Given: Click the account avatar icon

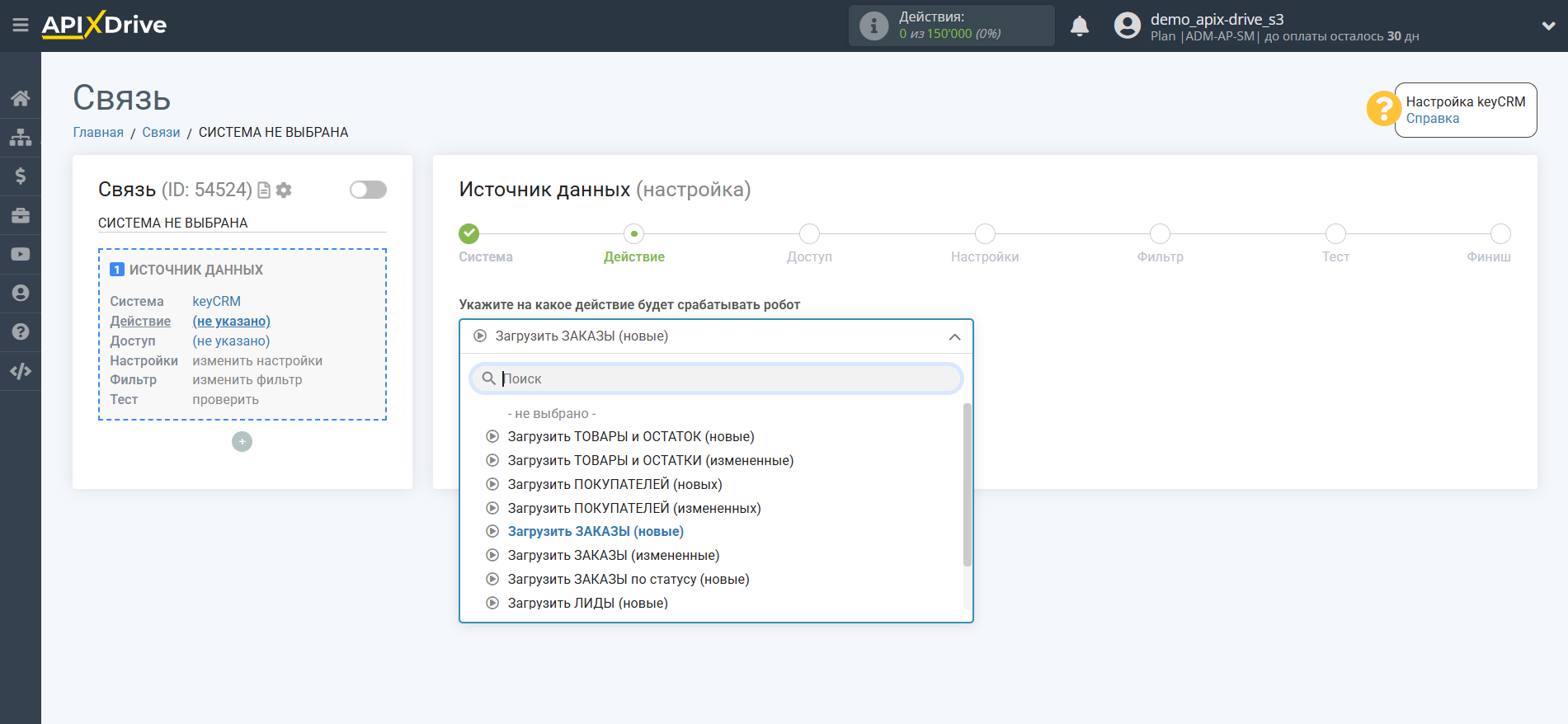Looking at the screenshot, I should coord(1127,26).
